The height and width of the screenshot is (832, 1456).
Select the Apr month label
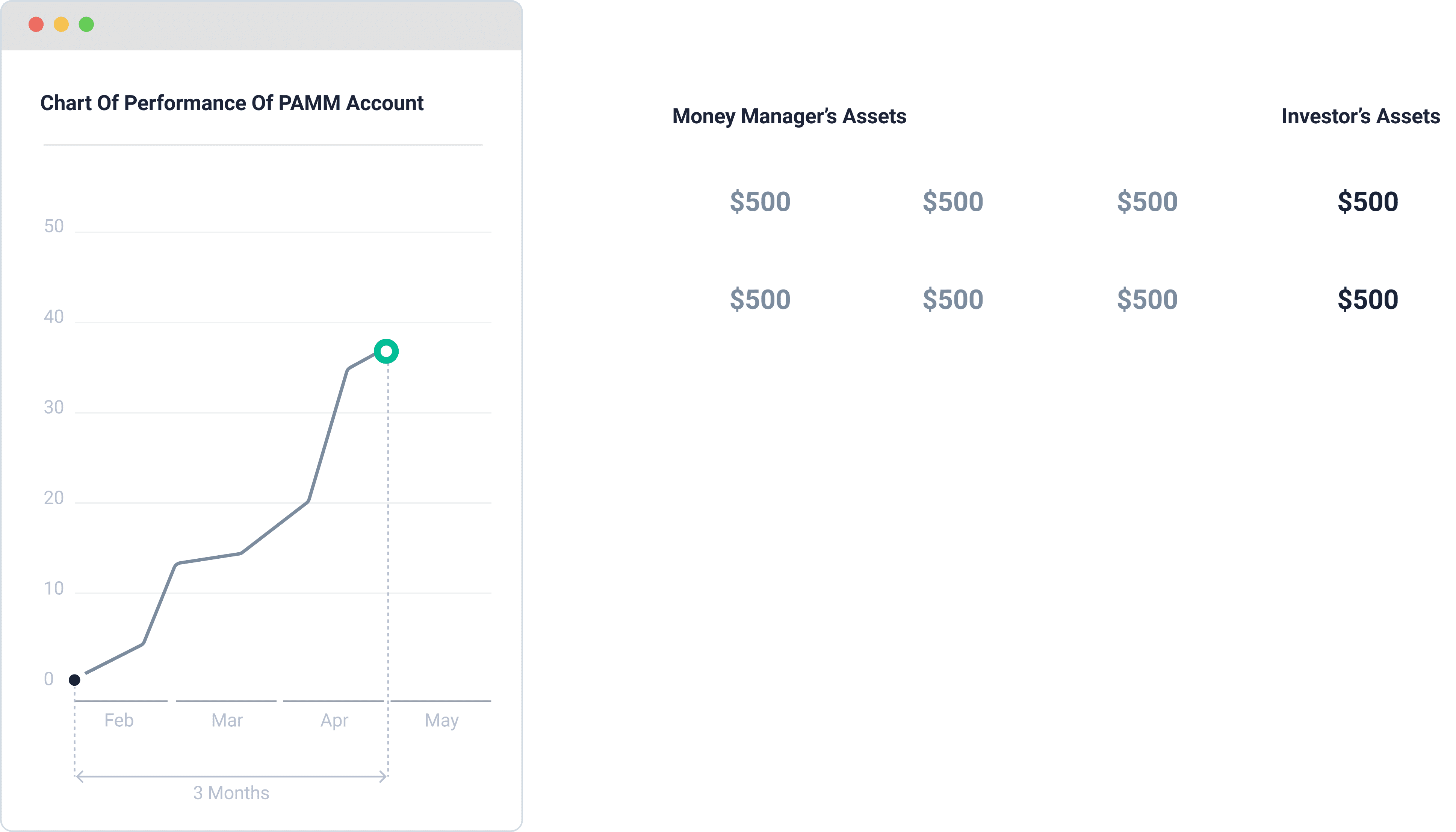(x=334, y=721)
